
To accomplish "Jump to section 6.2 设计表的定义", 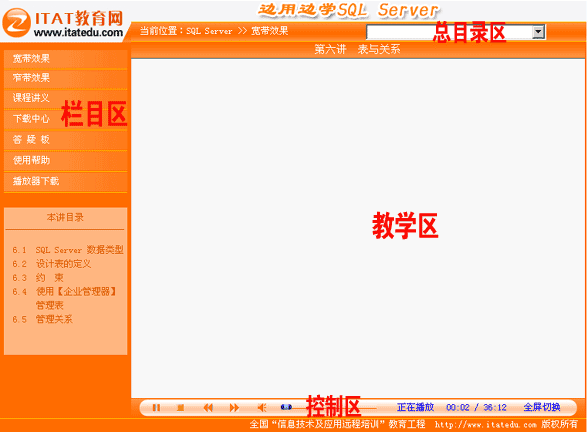I will click(x=51, y=264).
